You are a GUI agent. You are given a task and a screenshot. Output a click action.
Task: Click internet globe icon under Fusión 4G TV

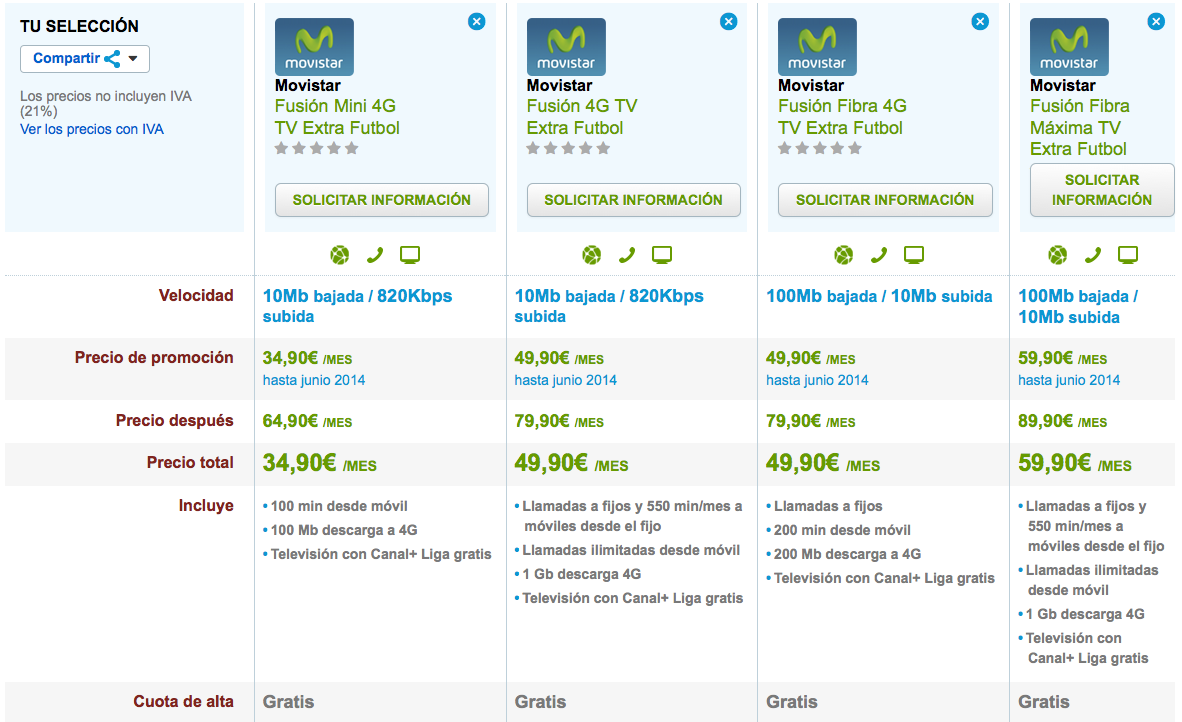592,255
